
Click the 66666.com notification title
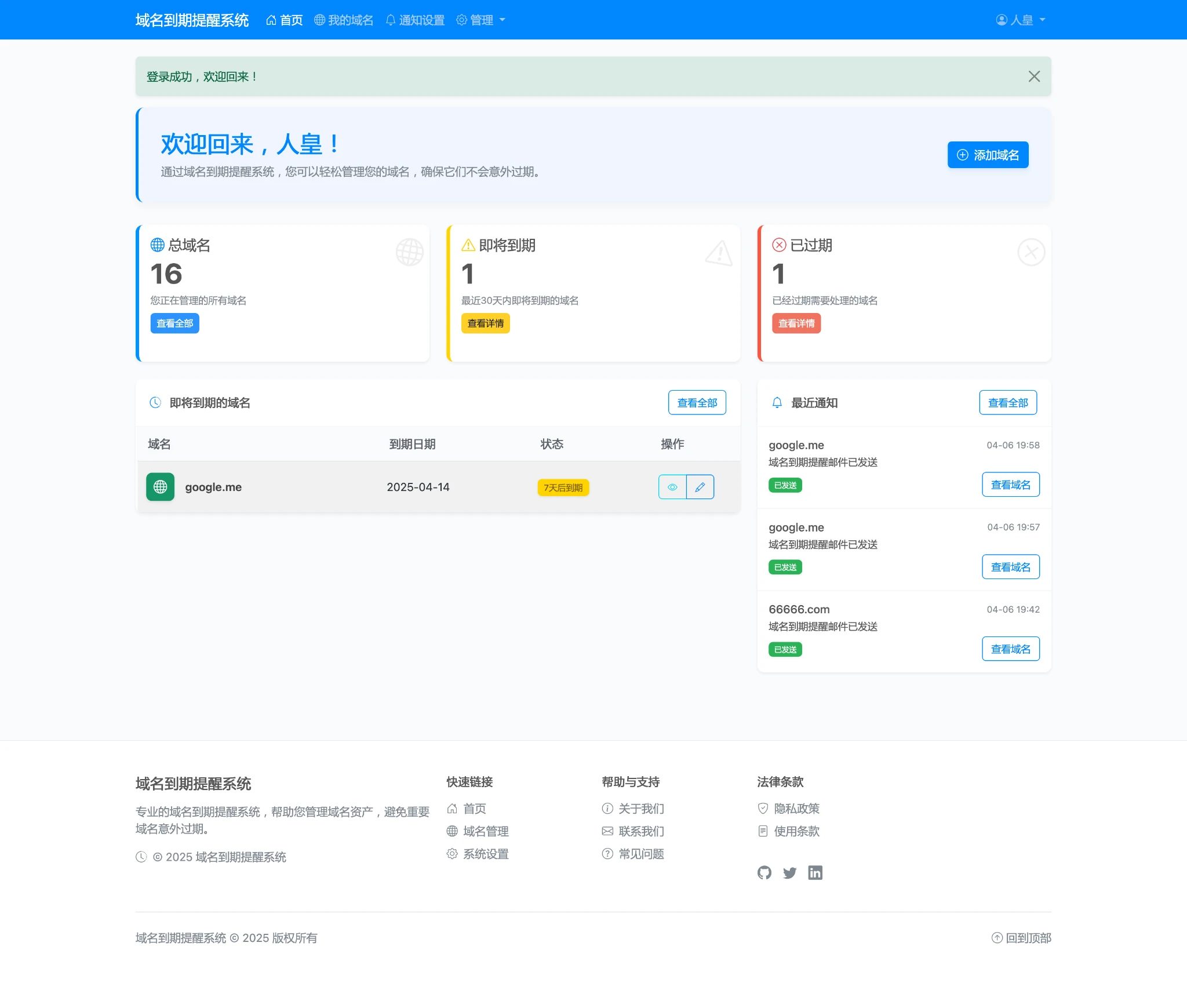[x=799, y=609]
